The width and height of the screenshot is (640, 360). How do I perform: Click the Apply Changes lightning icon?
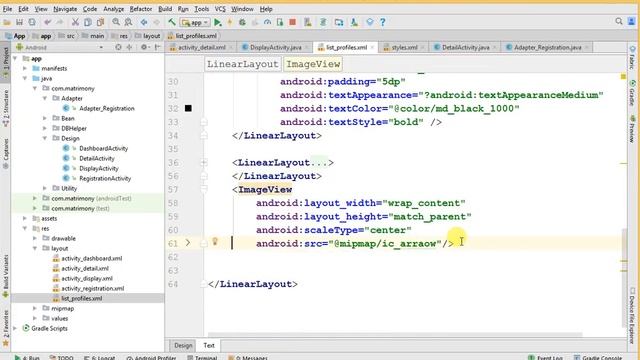click(x=230, y=22)
